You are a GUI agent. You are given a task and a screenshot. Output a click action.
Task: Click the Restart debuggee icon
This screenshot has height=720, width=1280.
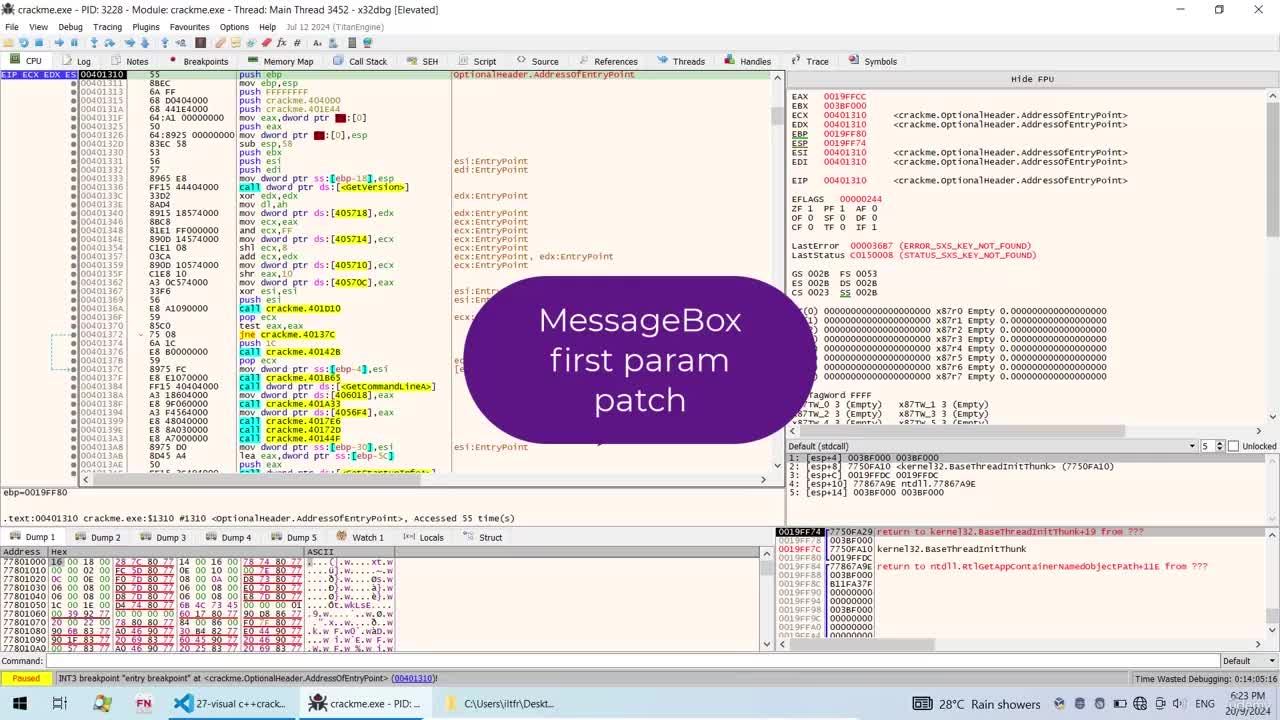(x=24, y=43)
